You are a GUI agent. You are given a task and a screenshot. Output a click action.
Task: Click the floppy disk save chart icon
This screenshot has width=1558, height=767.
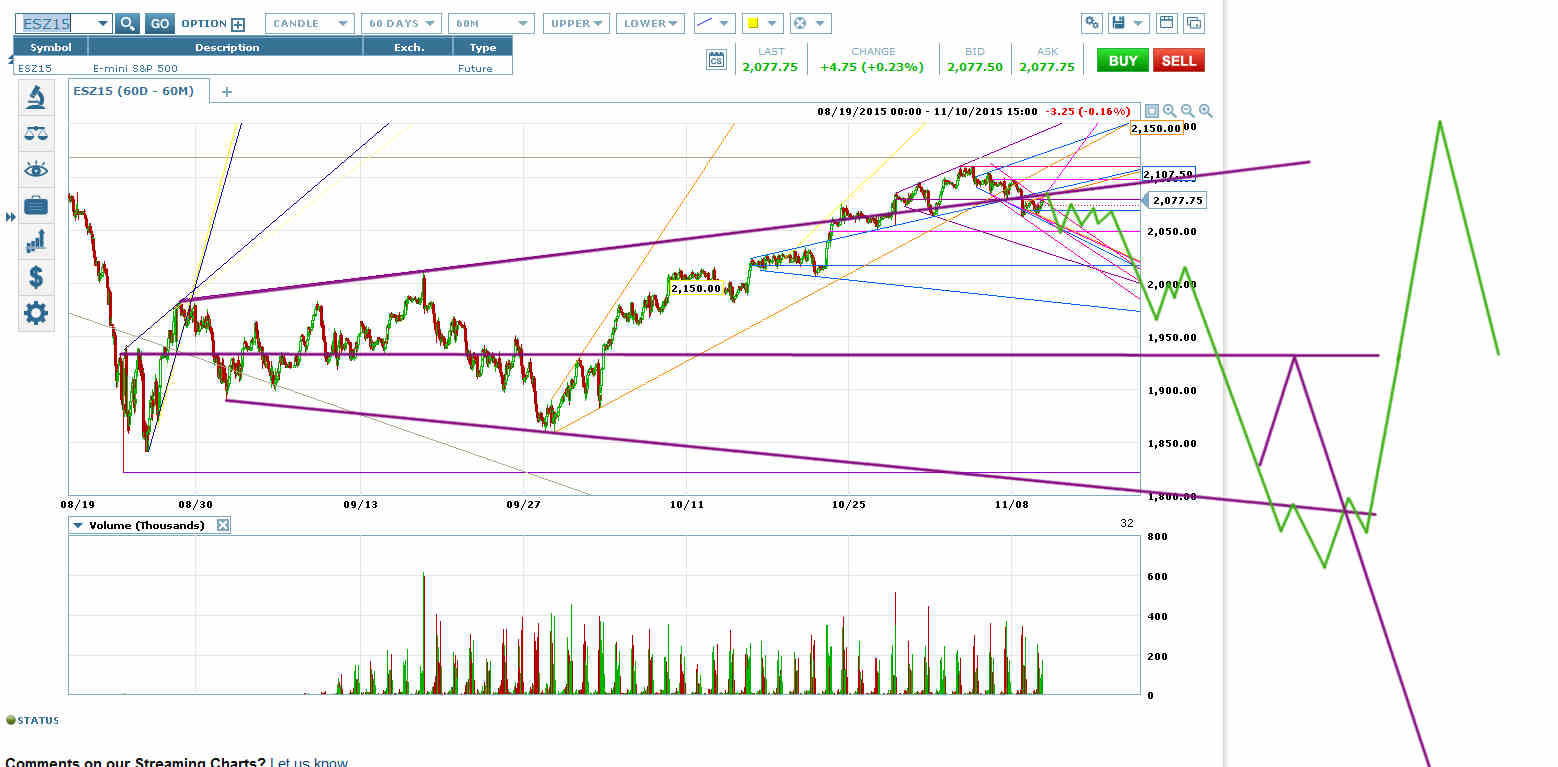coord(1120,23)
